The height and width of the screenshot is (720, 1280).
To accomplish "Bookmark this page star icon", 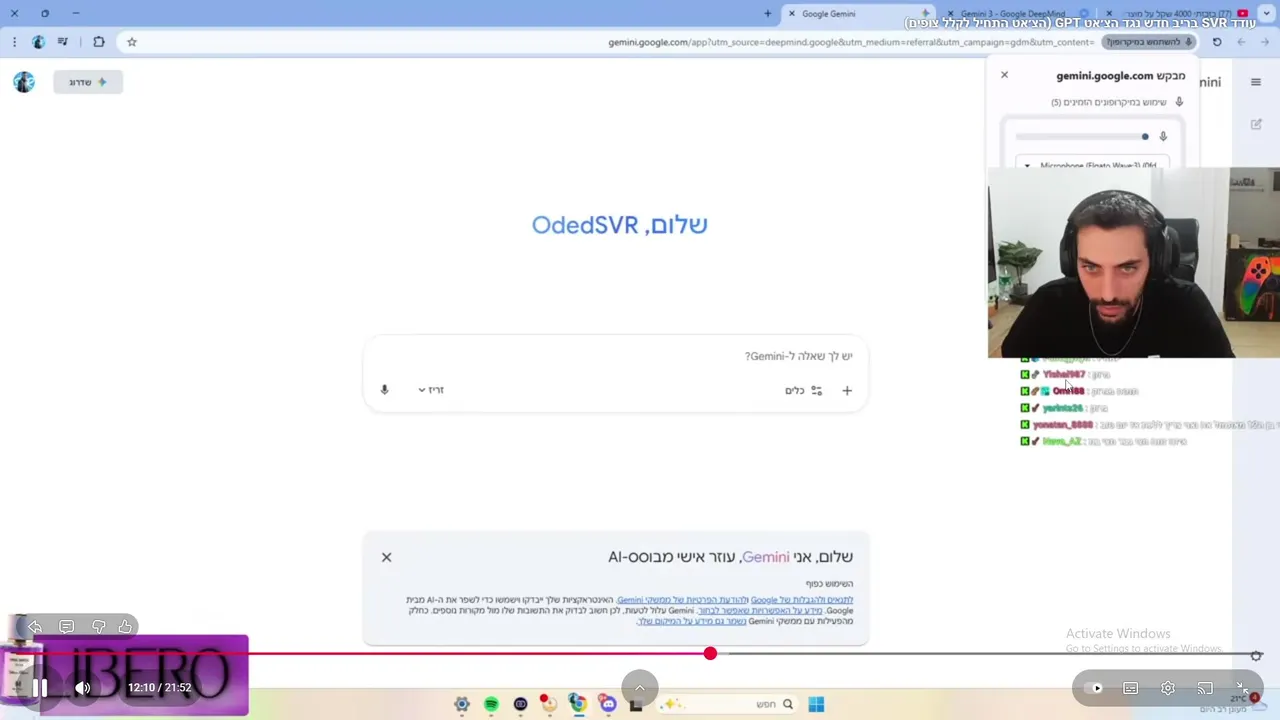I will tap(132, 42).
